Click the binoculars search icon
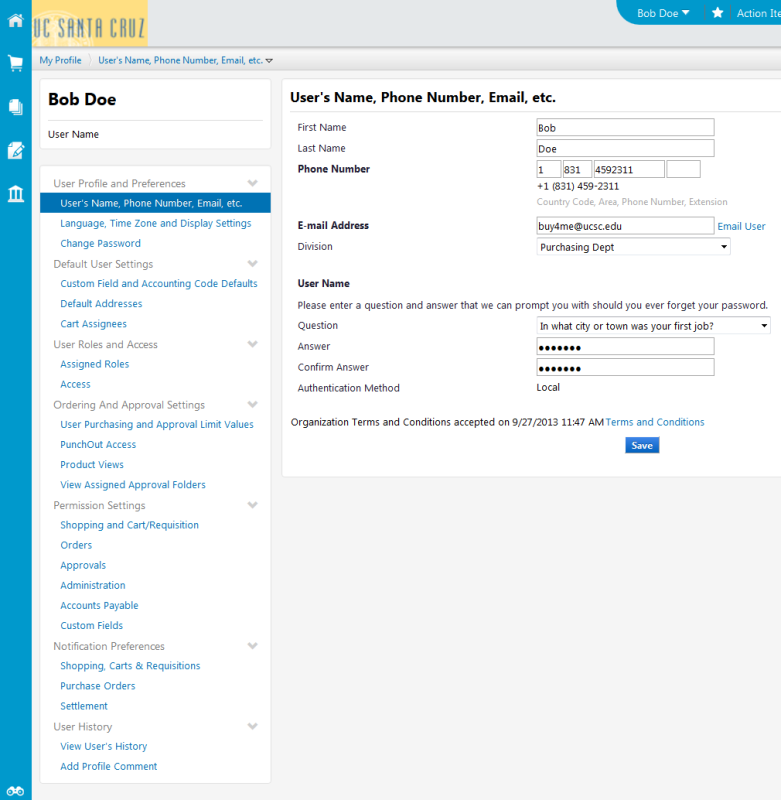 (x=15, y=791)
